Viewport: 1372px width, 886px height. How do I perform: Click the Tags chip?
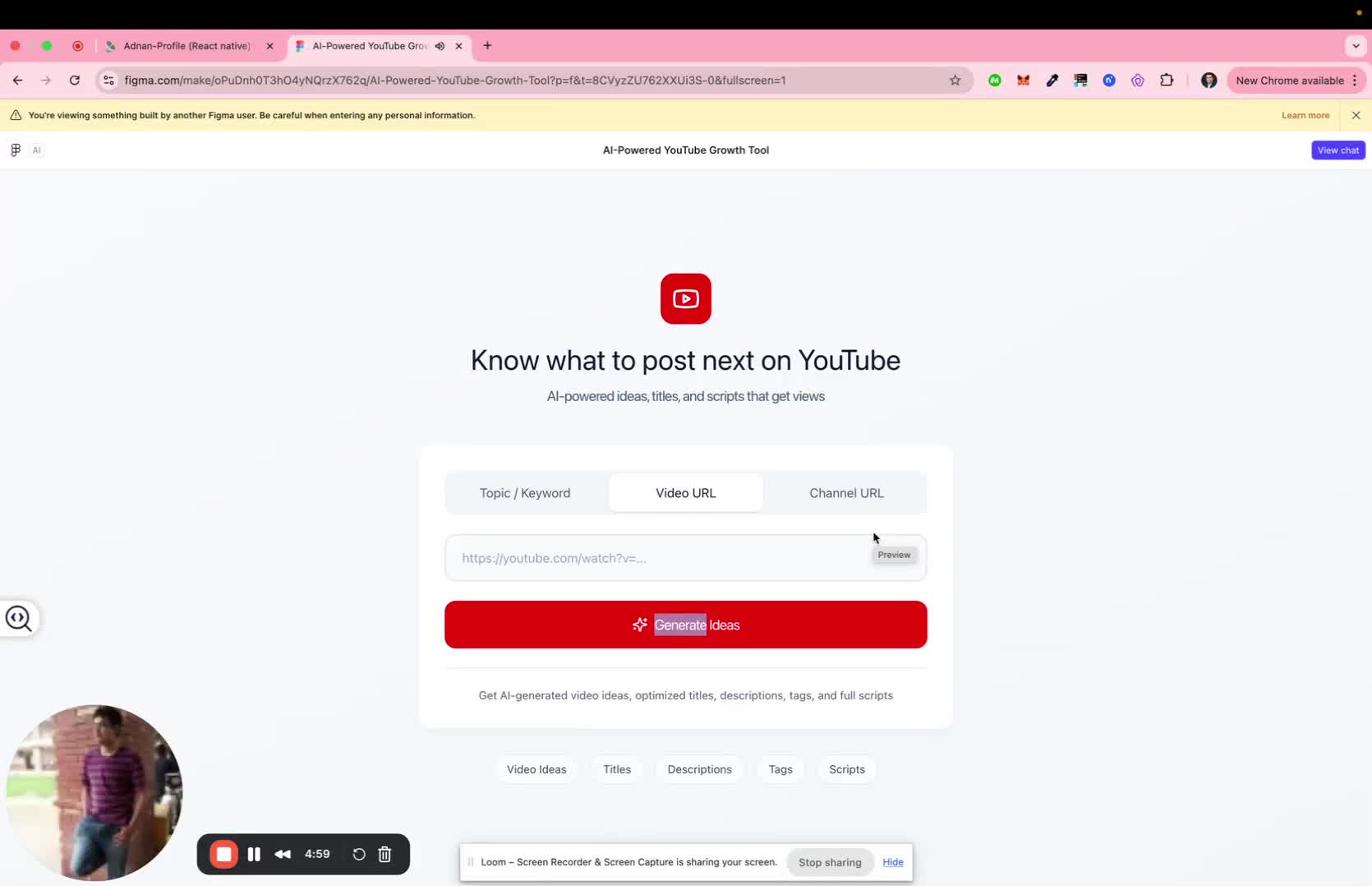click(780, 769)
